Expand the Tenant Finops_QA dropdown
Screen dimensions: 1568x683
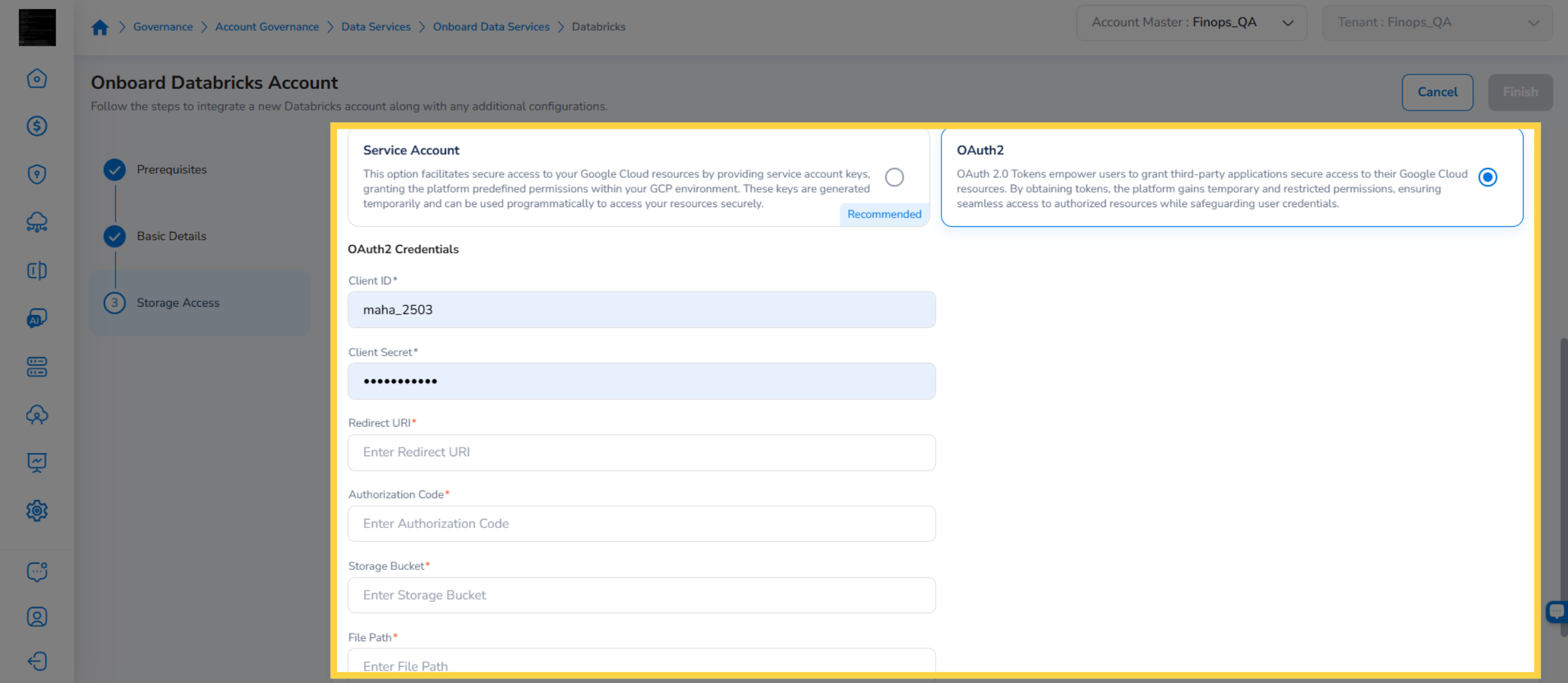click(x=1437, y=23)
